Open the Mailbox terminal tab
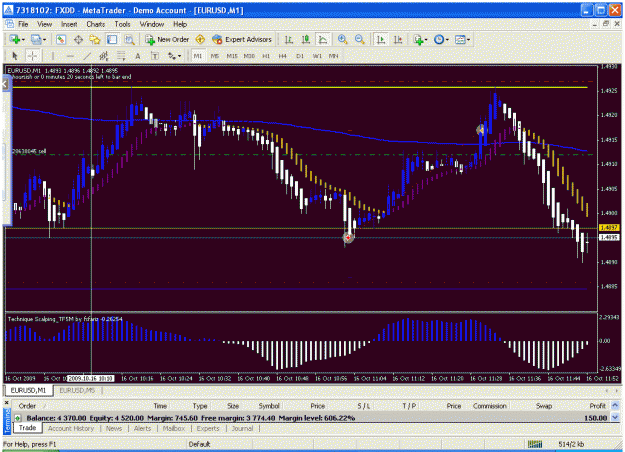 point(174,428)
